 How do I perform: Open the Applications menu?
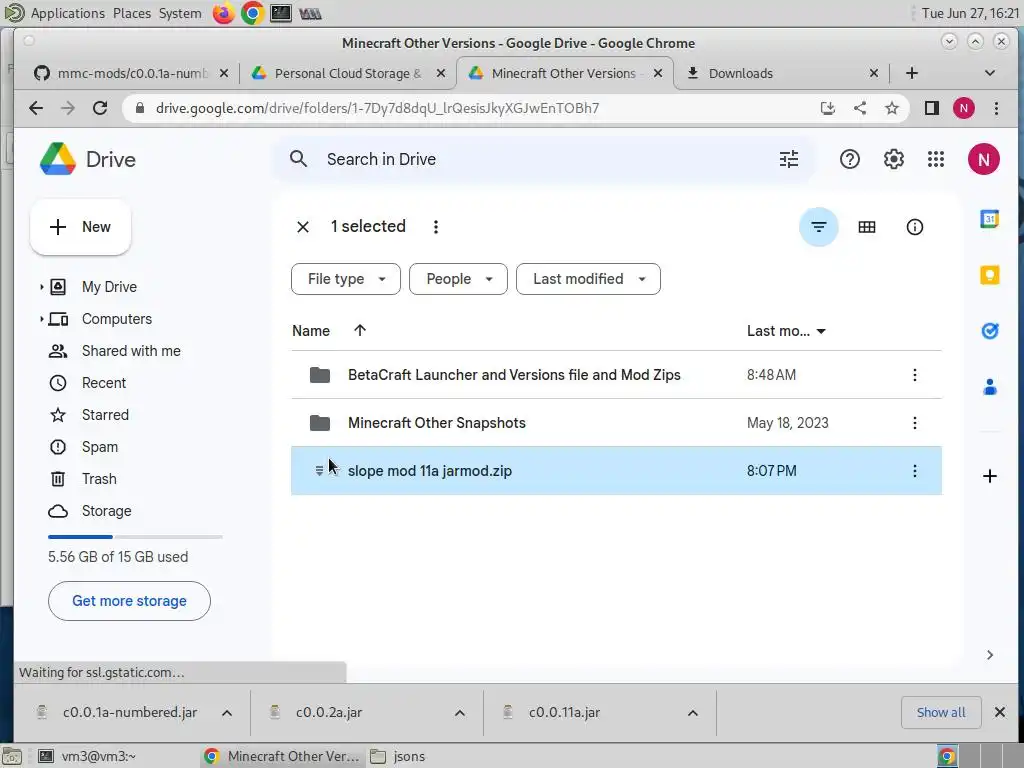click(67, 13)
